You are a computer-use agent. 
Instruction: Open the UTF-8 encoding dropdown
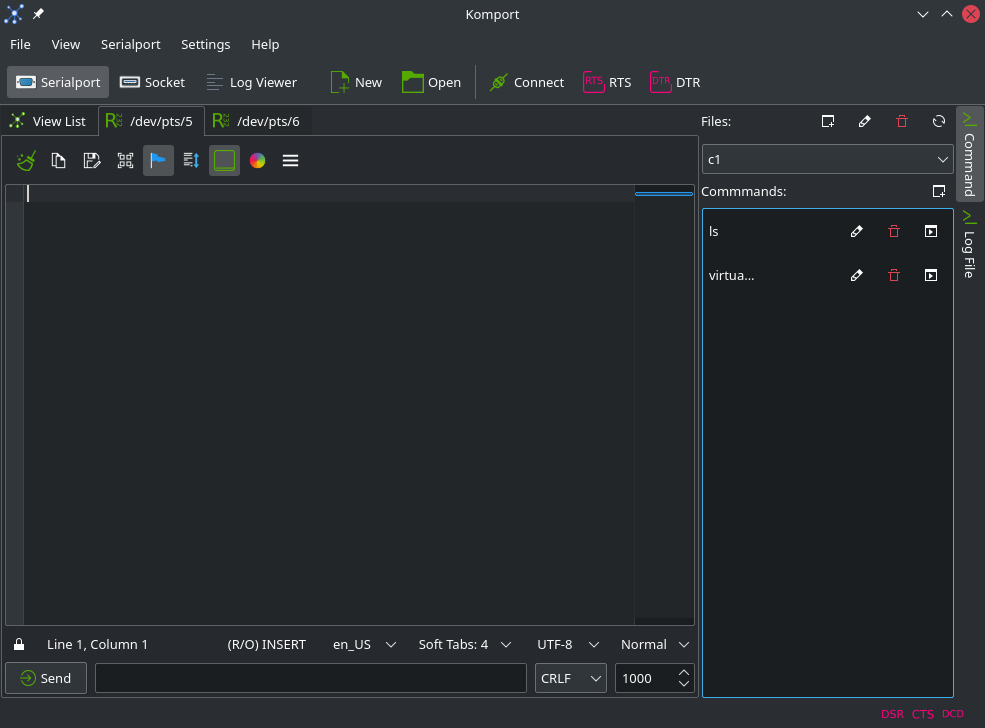(x=568, y=644)
